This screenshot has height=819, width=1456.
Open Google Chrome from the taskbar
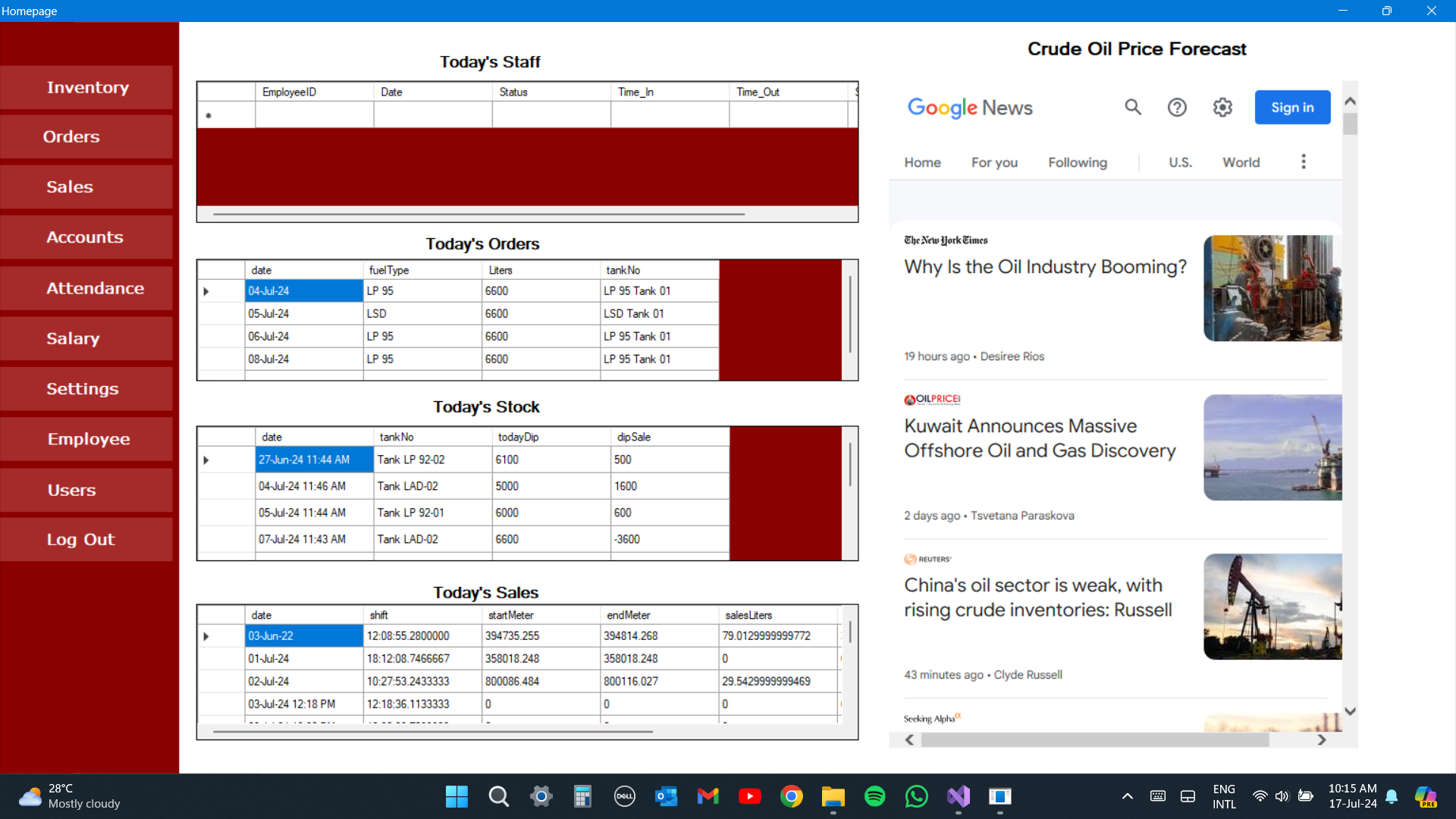(x=791, y=796)
